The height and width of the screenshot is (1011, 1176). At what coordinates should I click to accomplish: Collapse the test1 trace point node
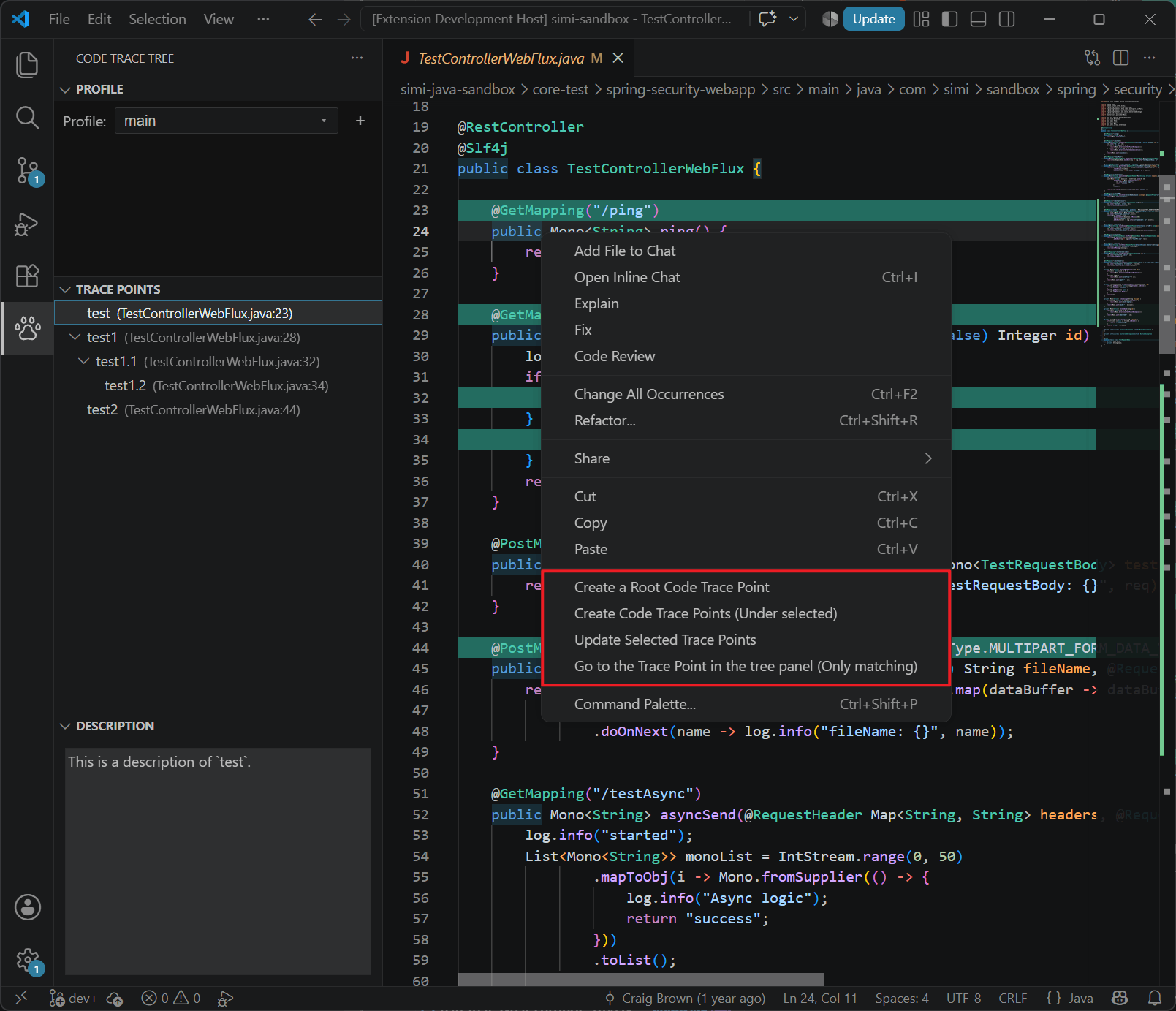point(75,337)
